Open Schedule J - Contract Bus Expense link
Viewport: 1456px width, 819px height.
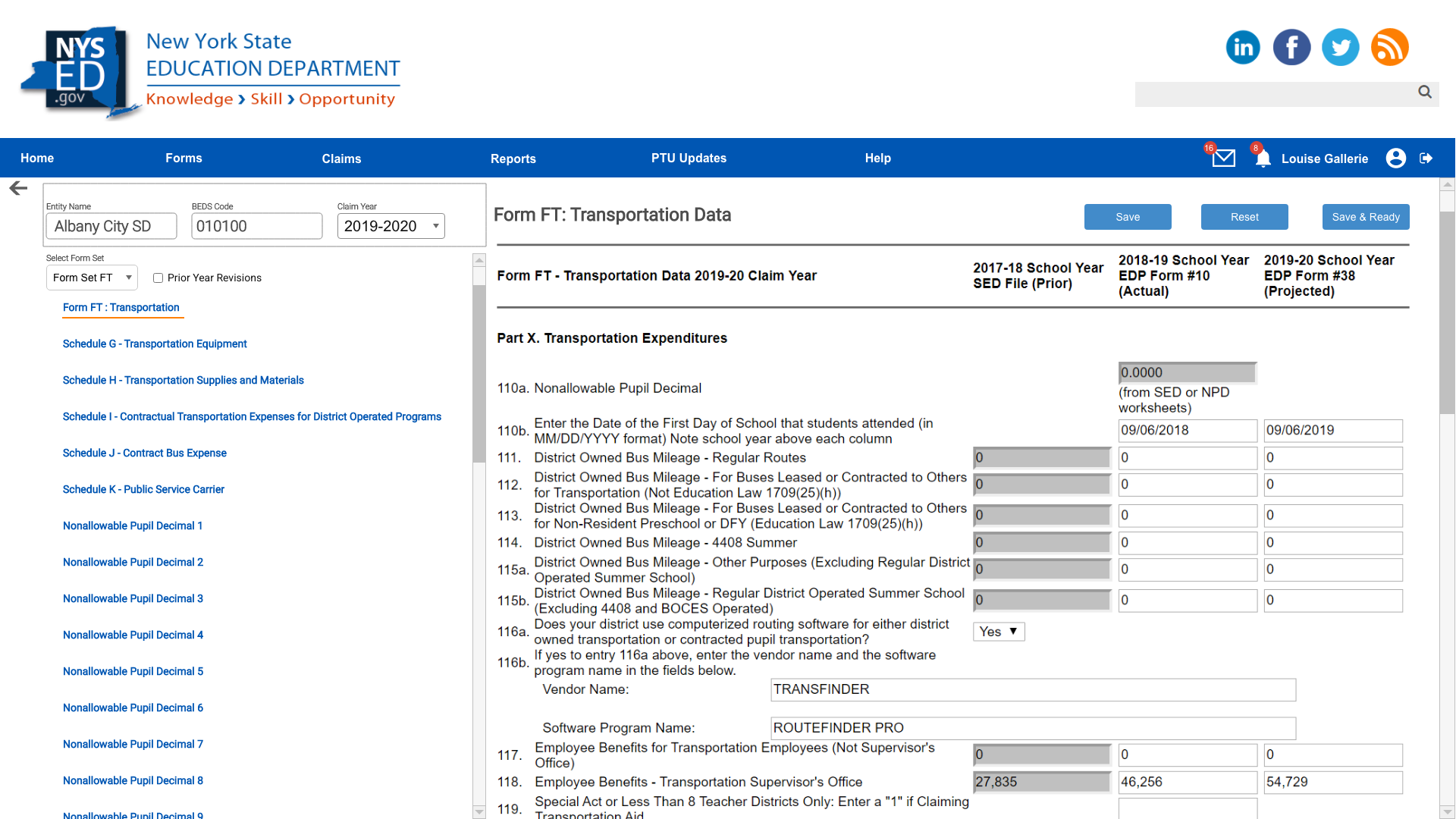144,453
